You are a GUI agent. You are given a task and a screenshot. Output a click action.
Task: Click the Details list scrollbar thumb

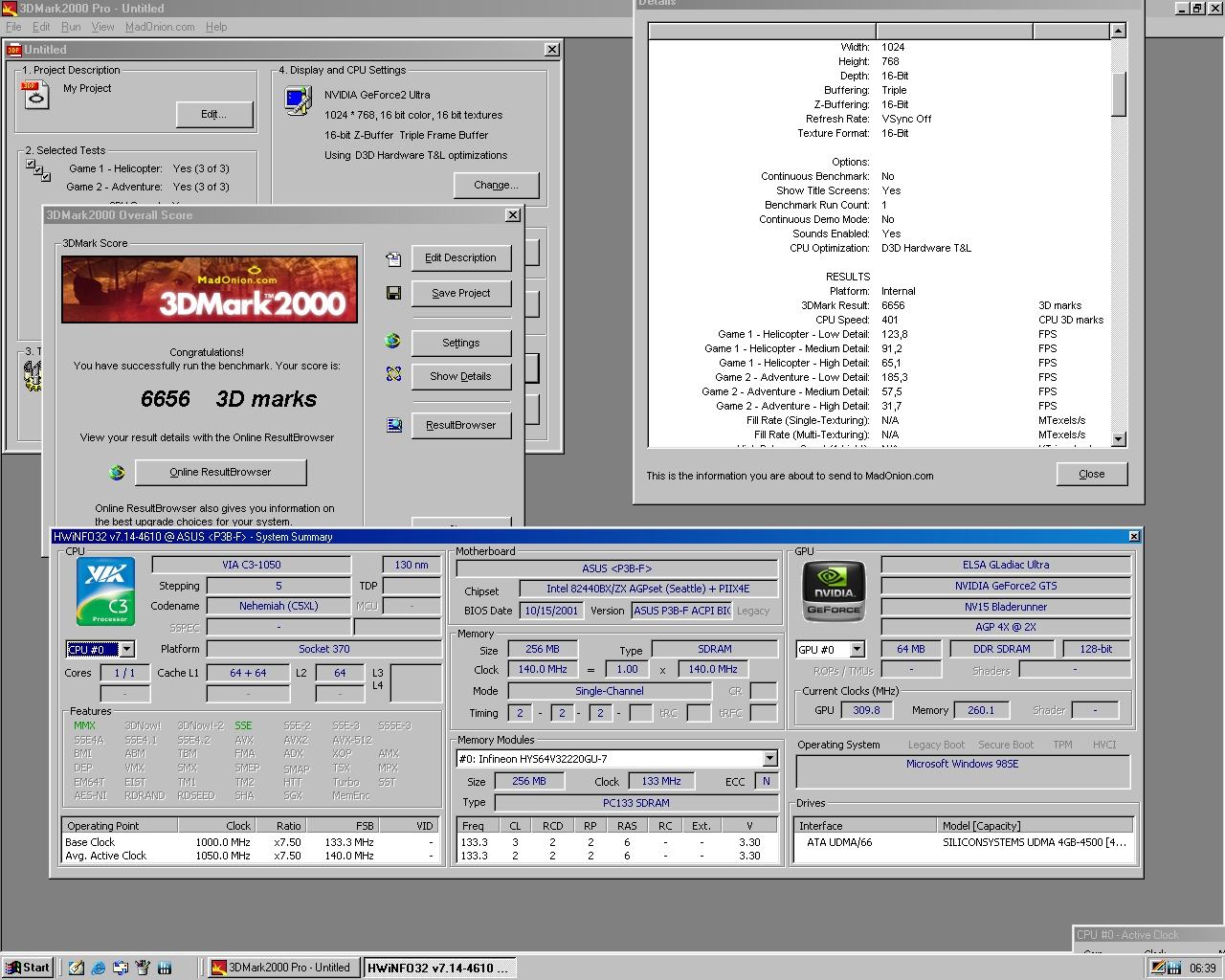click(1118, 94)
